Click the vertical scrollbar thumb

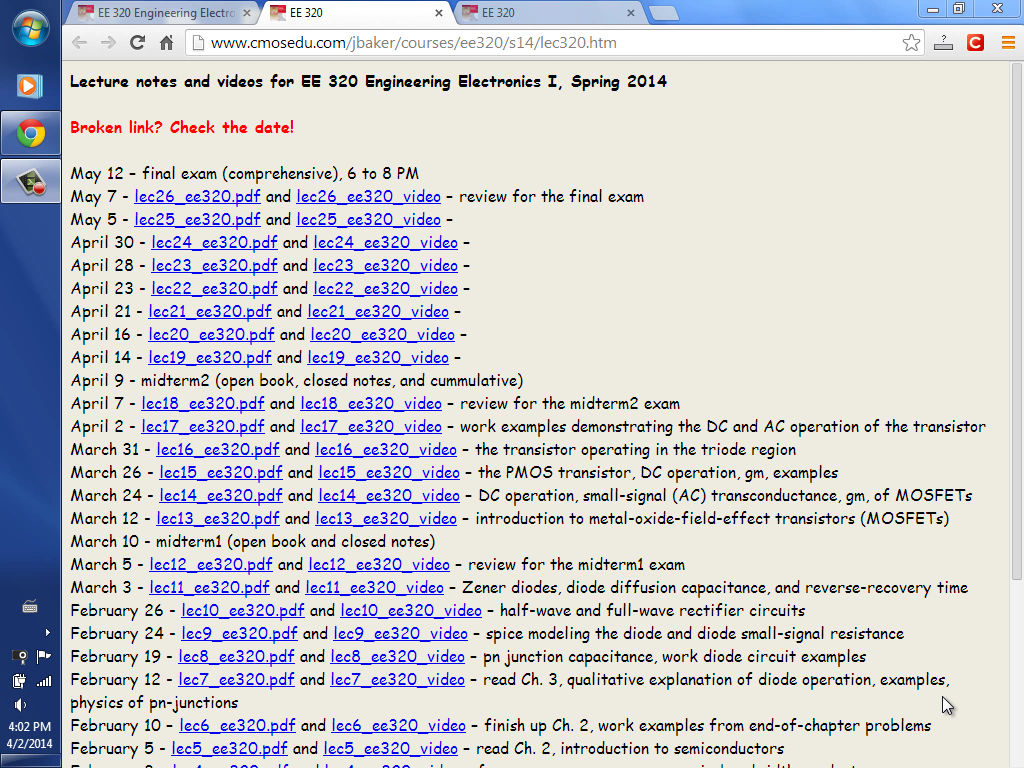coord(1017,321)
